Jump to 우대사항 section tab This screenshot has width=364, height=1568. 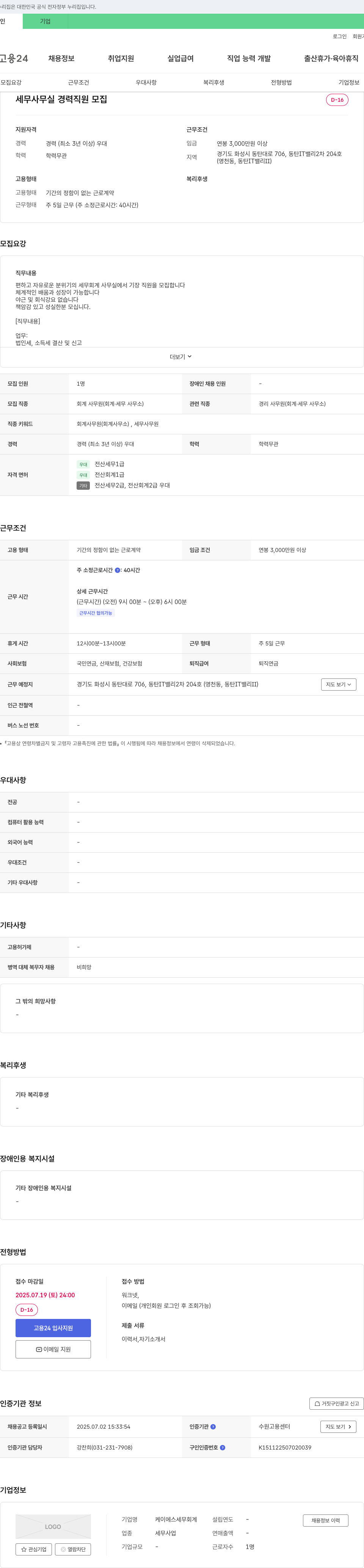[x=146, y=83]
